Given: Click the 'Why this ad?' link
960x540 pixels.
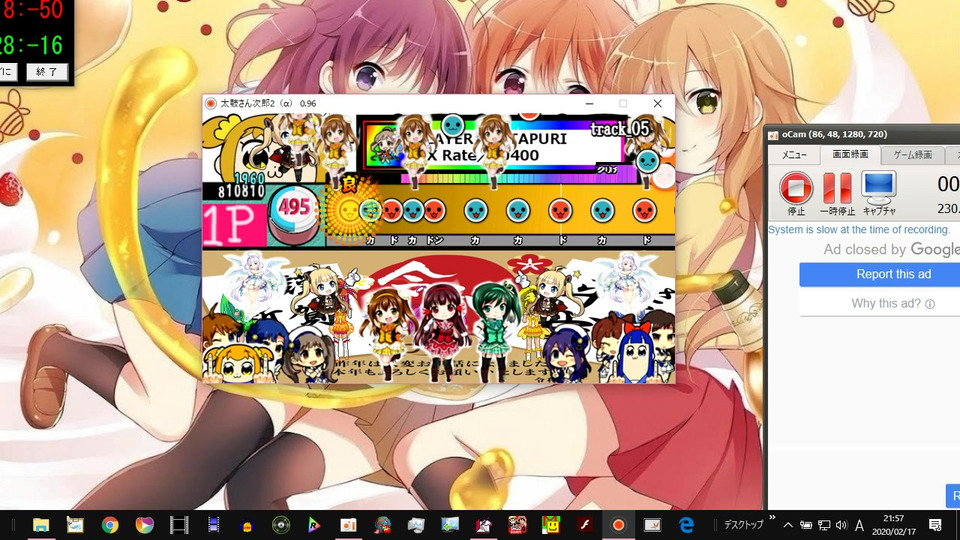Looking at the screenshot, I should click(x=893, y=303).
